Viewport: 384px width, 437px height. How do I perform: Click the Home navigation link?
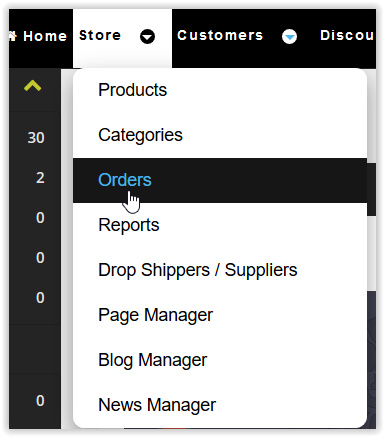point(45,36)
